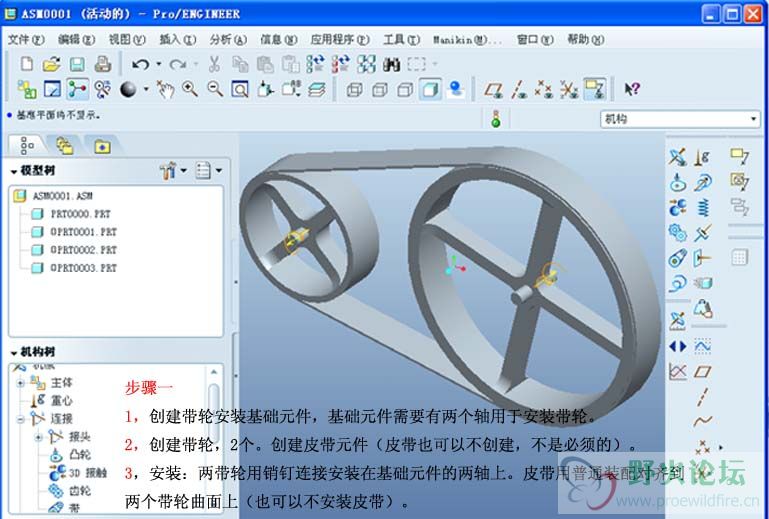Print using the printer icon

103,64
